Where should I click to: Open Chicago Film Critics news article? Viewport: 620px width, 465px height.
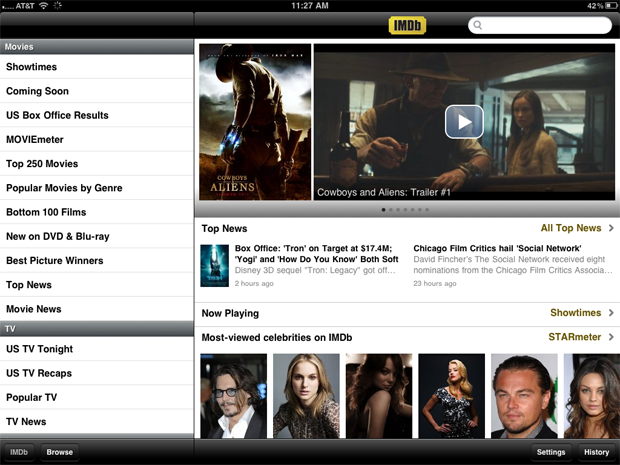pyautogui.click(x=513, y=265)
